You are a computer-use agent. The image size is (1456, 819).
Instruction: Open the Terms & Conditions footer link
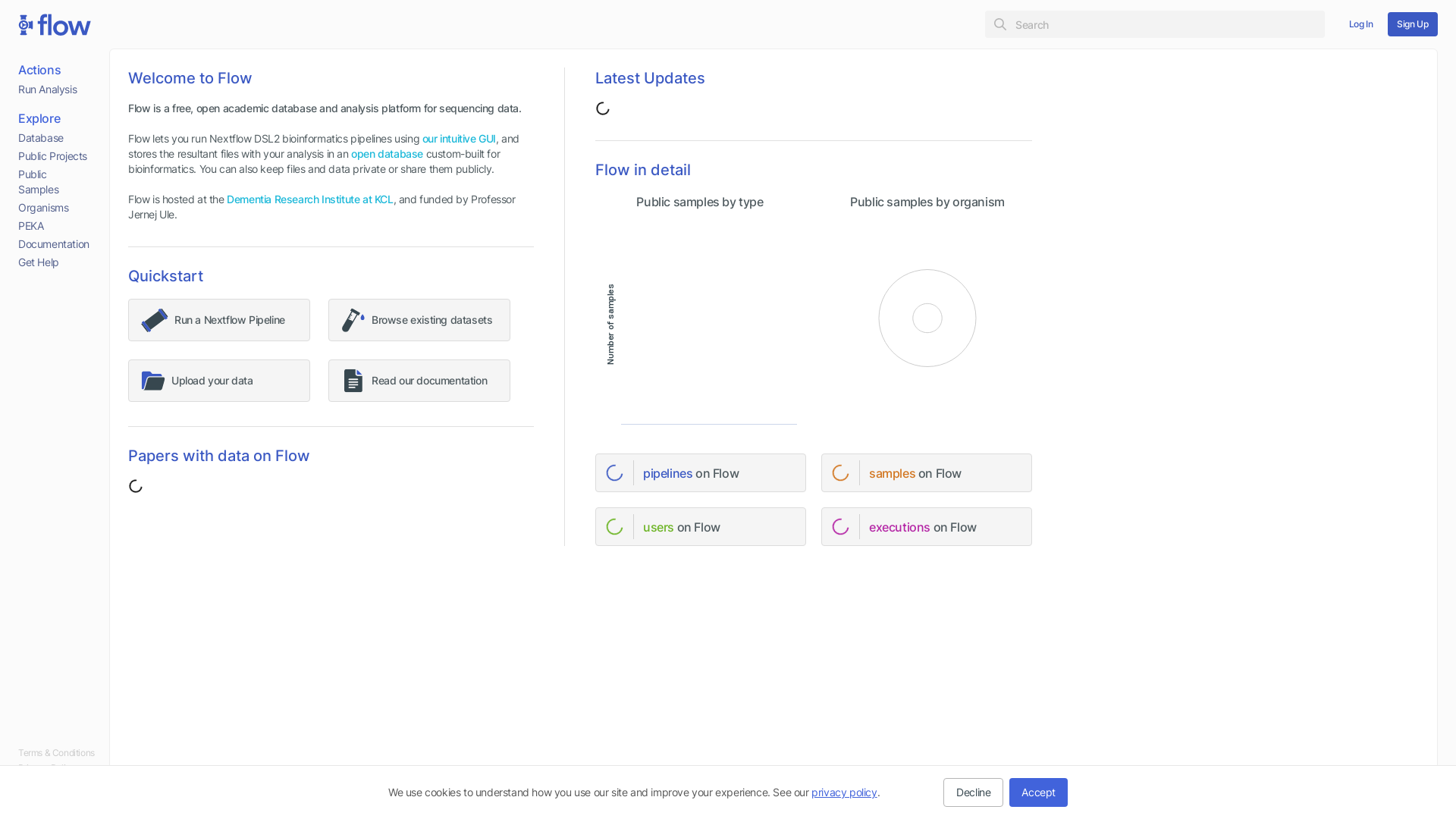[56, 753]
